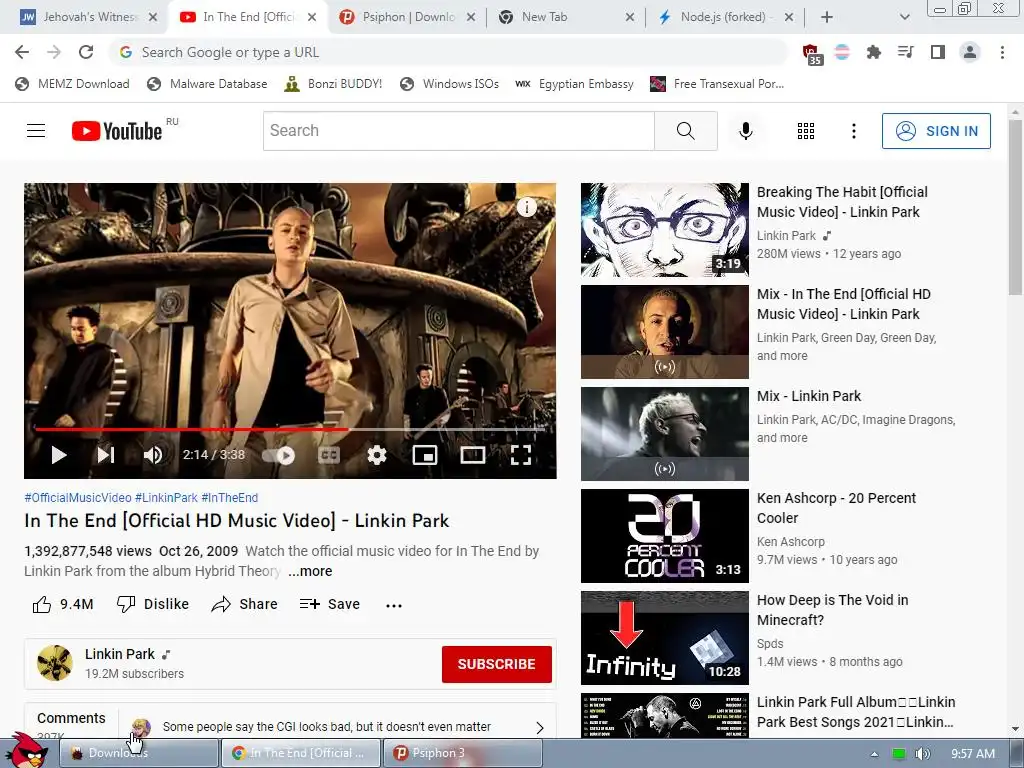Viewport: 1024px width, 768px height.
Task: Save the video to a playlist
Action: (330, 604)
